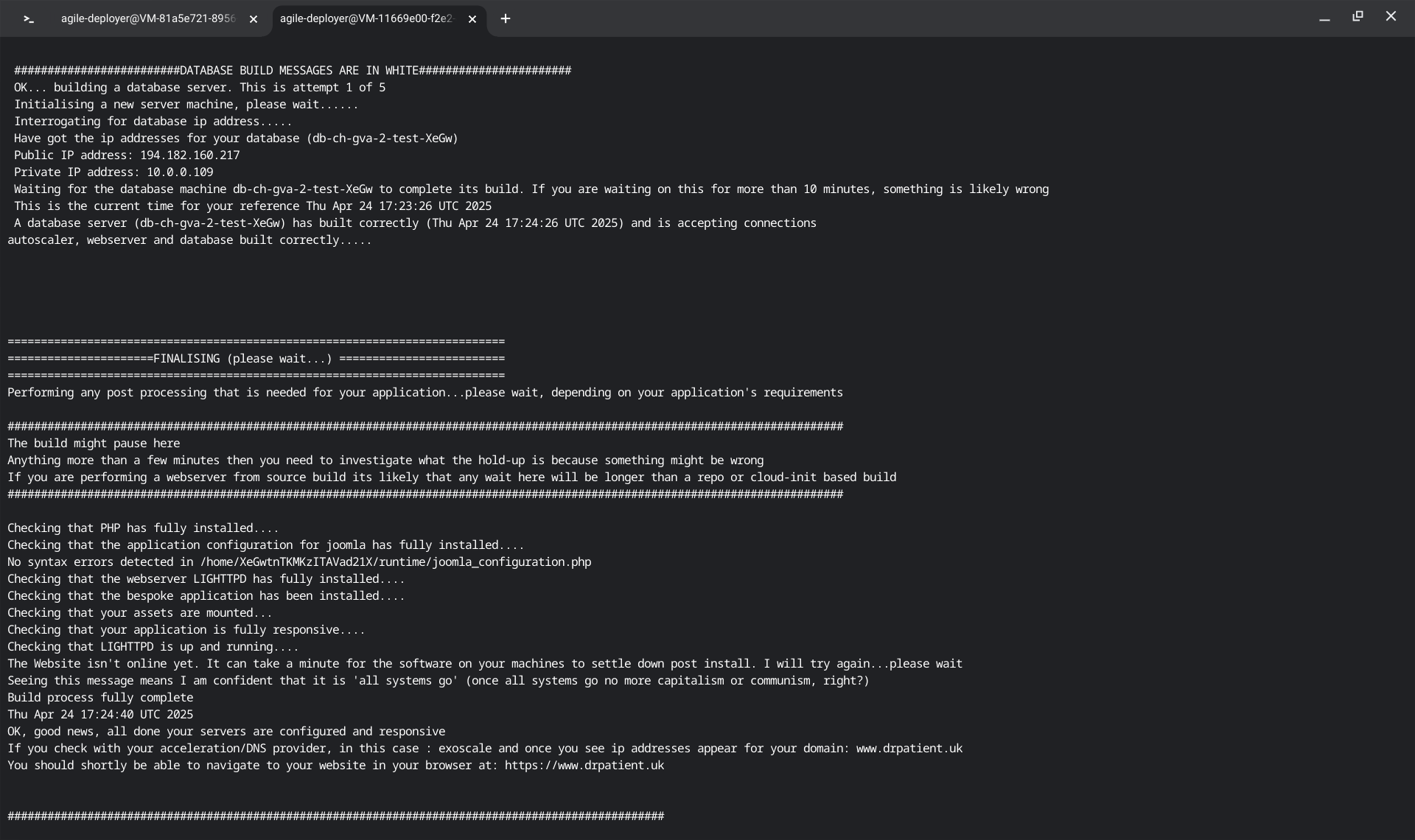Close the terminal window
The width and height of the screenshot is (1415, 840).
point(1391,16)
